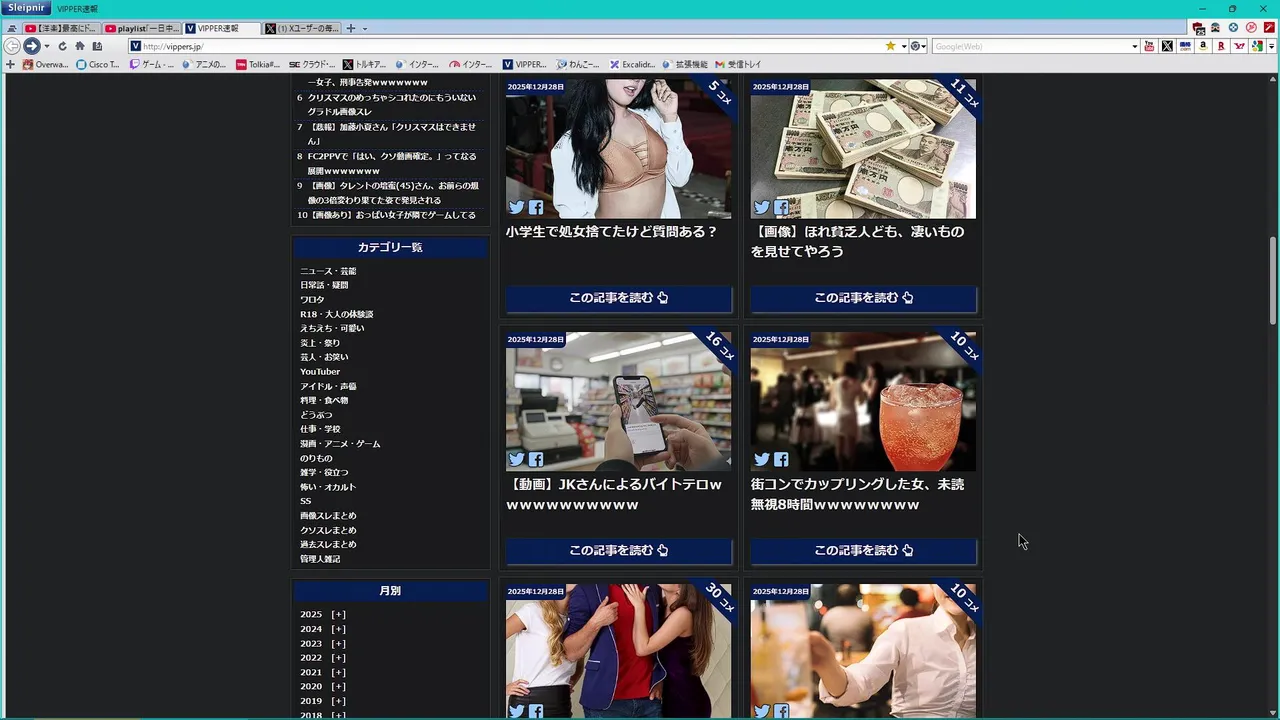Open the tab list dropdown next to plus
Screen dimensions: 1280x720
pyautogui.click(x=365, y=28)
